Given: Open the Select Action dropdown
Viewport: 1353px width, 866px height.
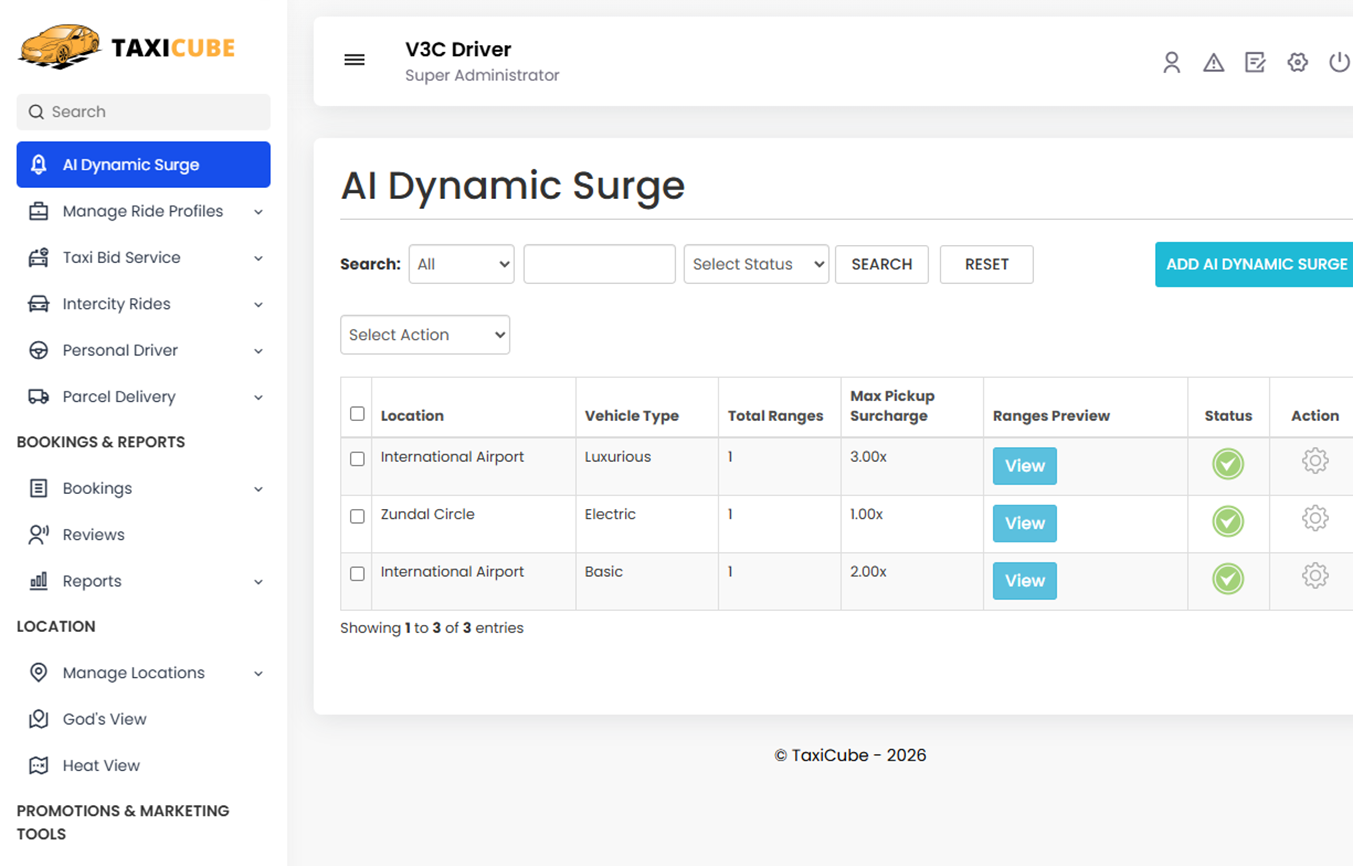Looking at the screenshot, I should pos(425,335).
